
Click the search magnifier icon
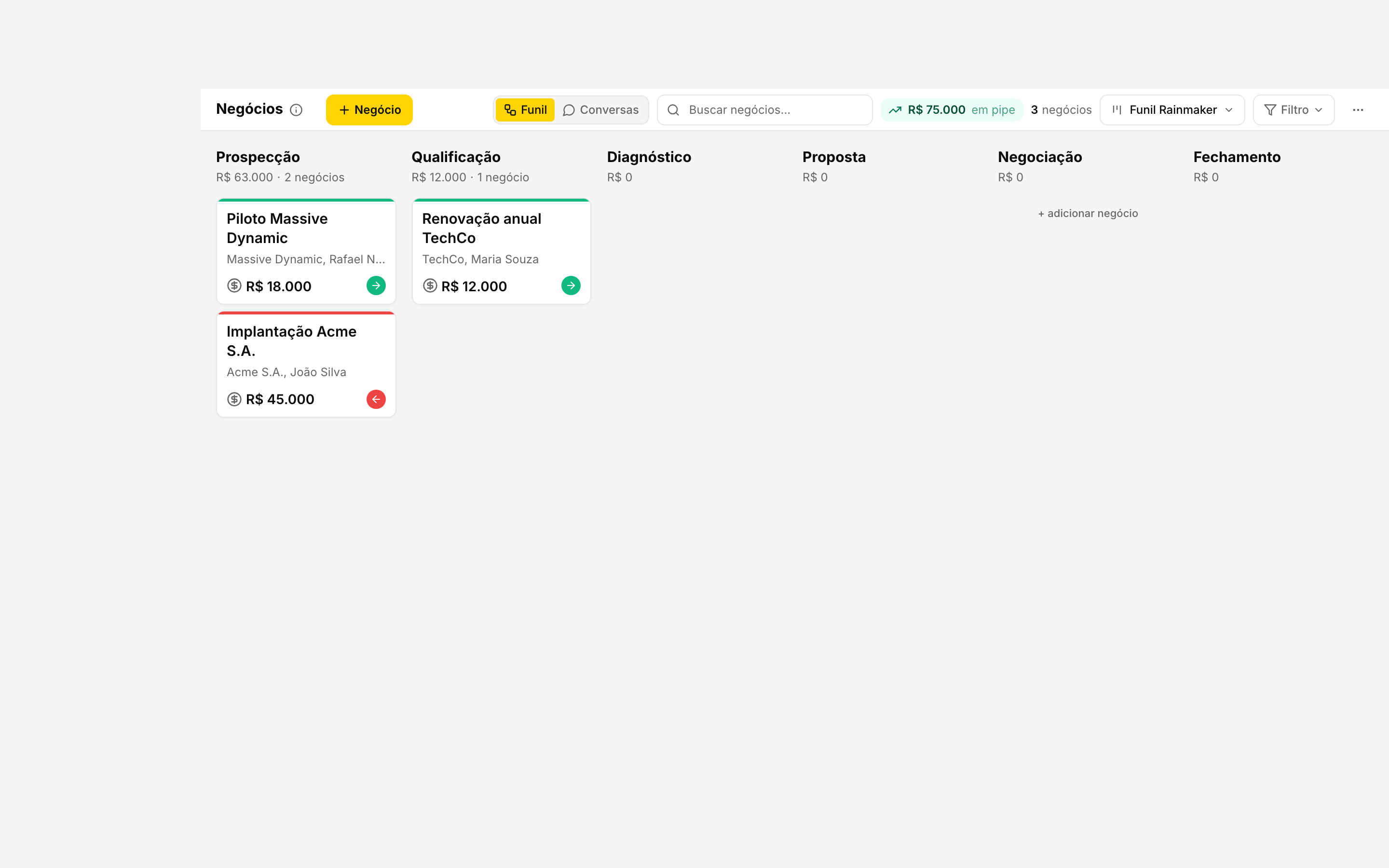tap(673, 109)
